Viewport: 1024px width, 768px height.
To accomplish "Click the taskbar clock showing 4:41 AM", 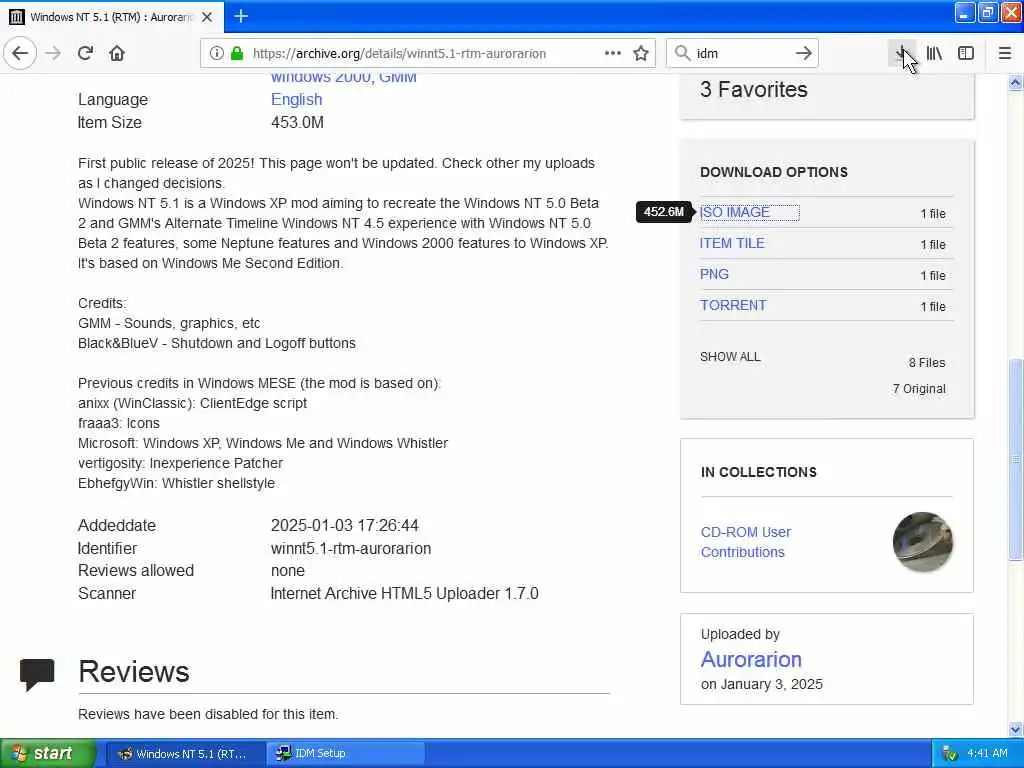I will (987, 753).
